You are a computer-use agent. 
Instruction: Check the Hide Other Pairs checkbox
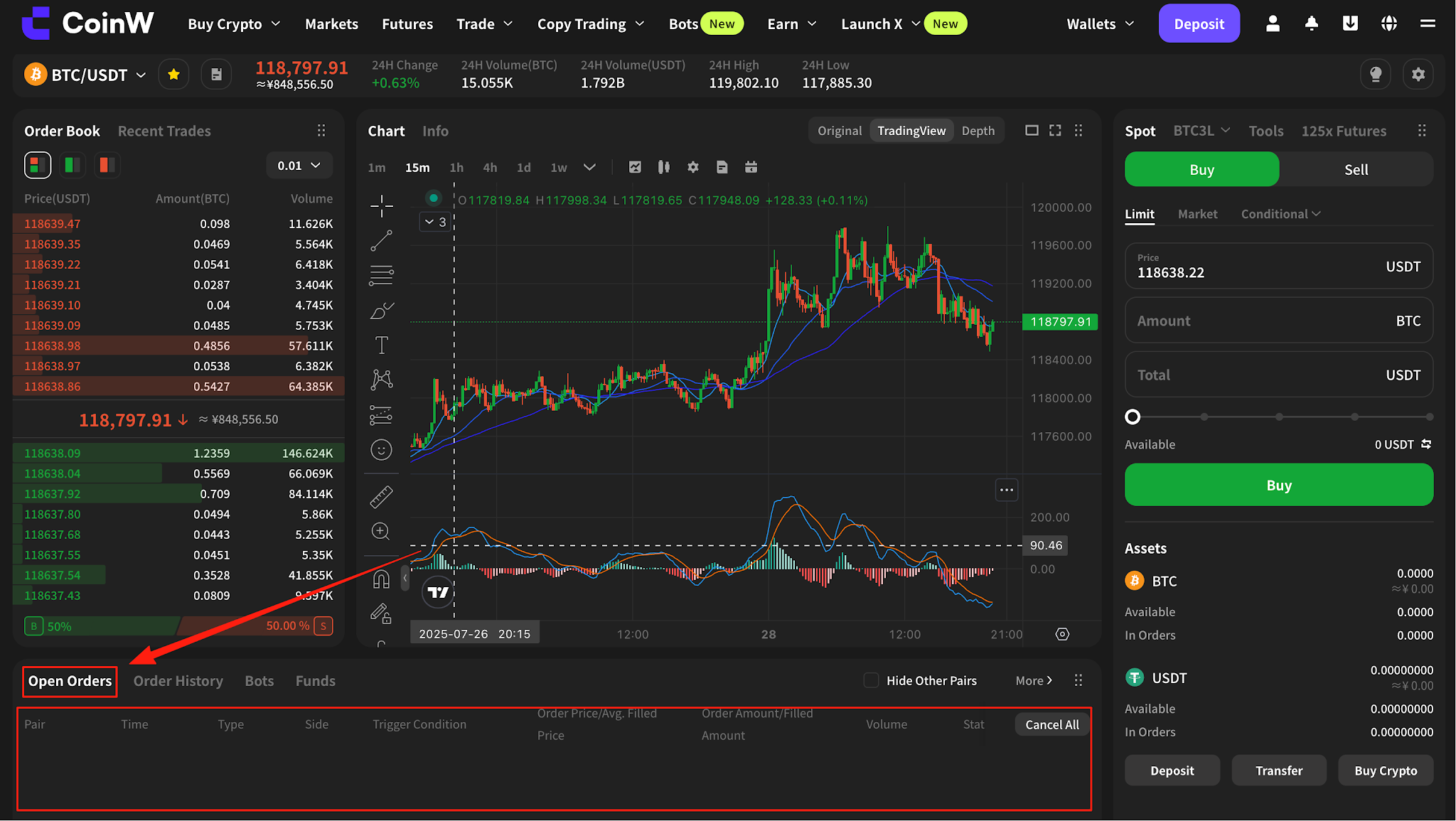871,680
